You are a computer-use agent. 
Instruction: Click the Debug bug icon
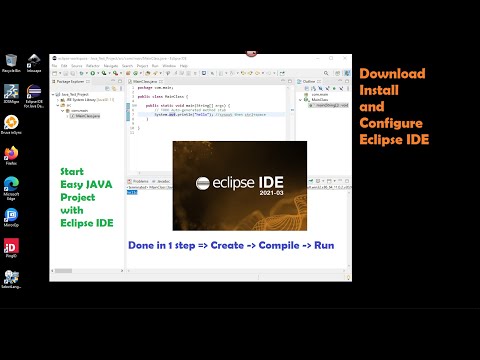(x=81, y=73)
